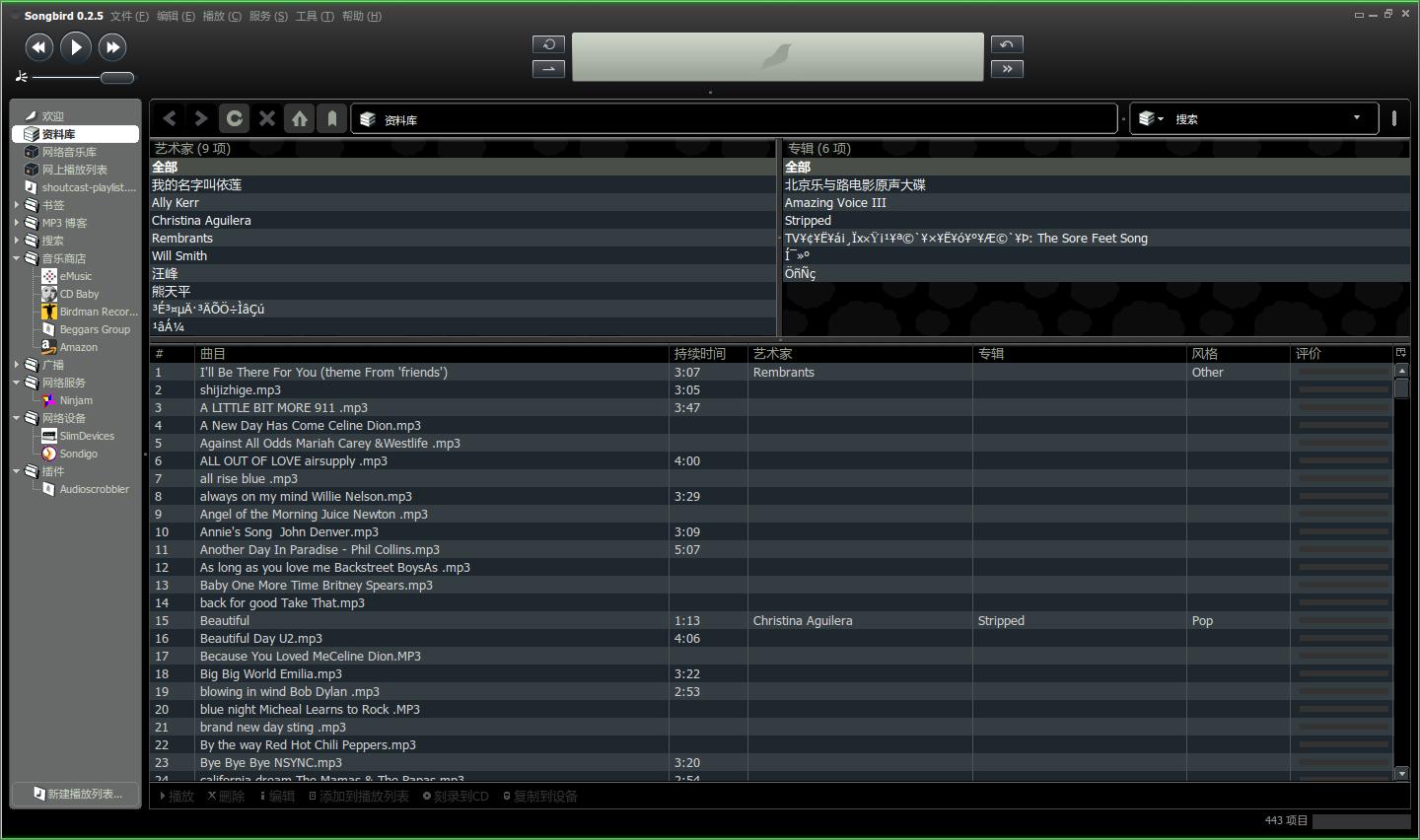Collapse the 网络服务 tree node
Viewport: 1420px width, 840px height.
click(x=17, y=383)
